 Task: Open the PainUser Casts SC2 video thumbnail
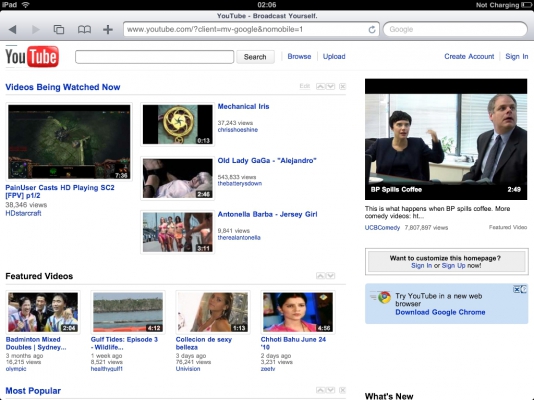pos(69,142)
